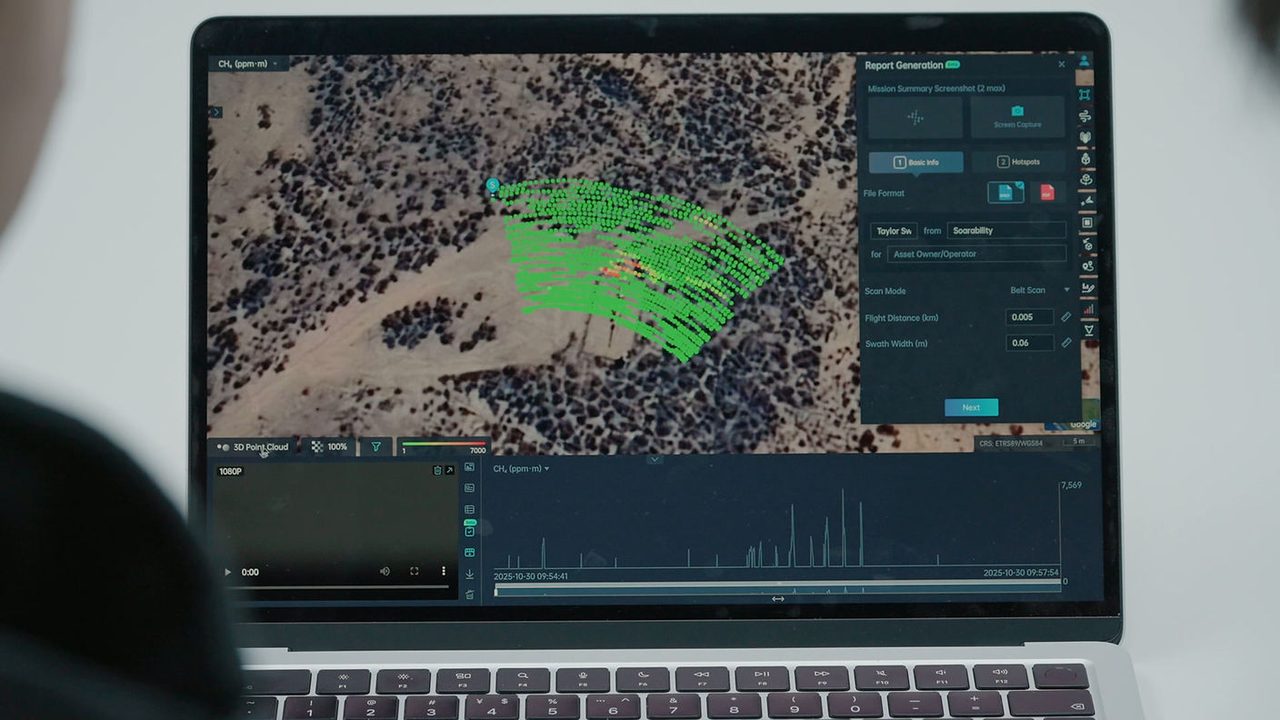
Task: Select the PDF file format
Action: click(1047, 192)
